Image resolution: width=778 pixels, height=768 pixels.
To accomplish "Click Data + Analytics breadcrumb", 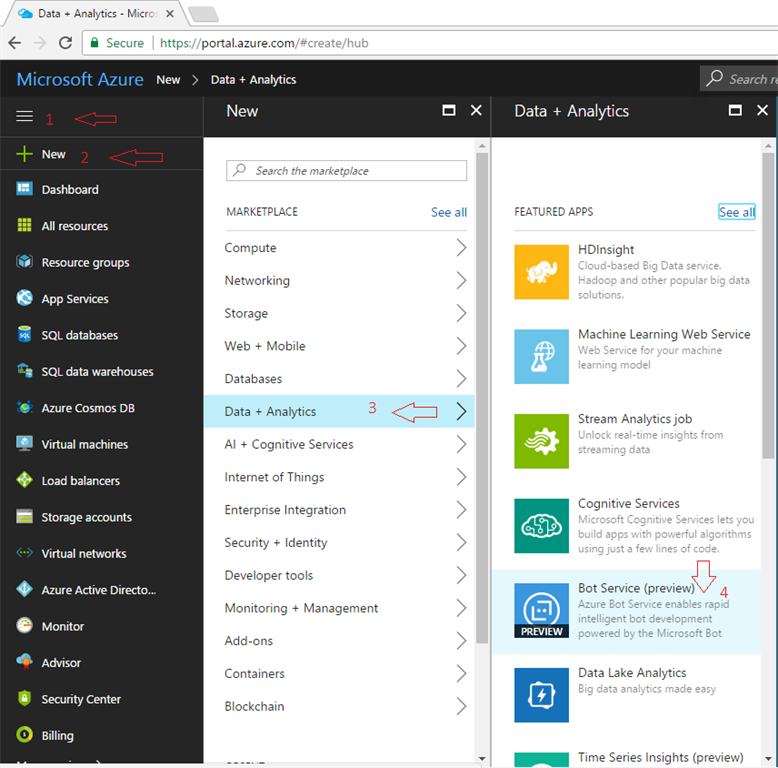I will [x=253, y=80].
